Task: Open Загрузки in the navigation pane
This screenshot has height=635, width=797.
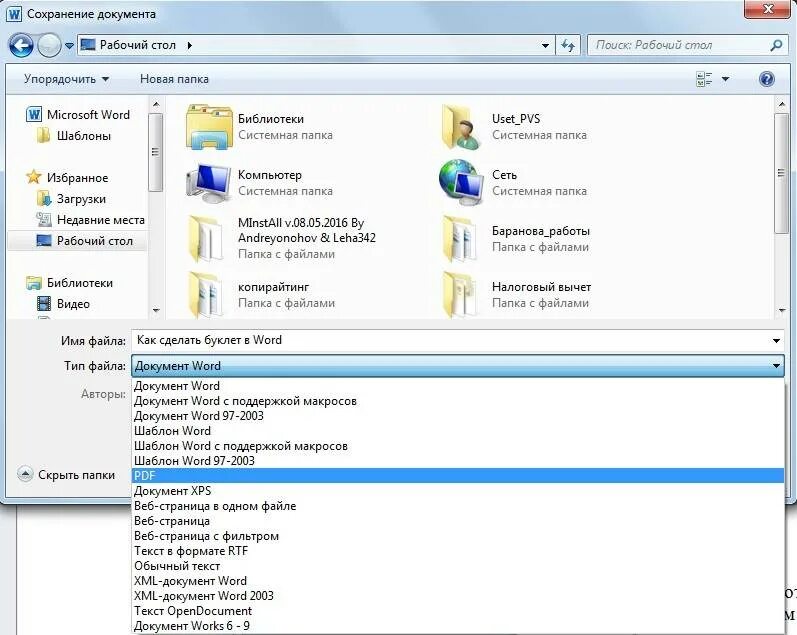Action: tap(71, 199)
